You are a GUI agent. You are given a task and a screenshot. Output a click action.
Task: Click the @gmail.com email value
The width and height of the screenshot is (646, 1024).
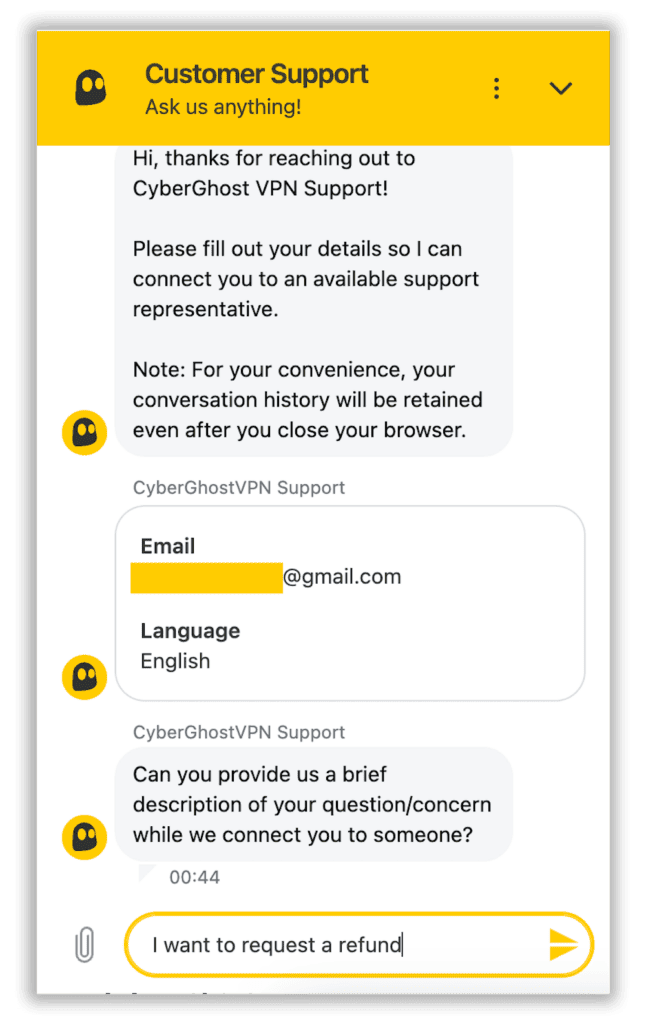tap(342, 577)
